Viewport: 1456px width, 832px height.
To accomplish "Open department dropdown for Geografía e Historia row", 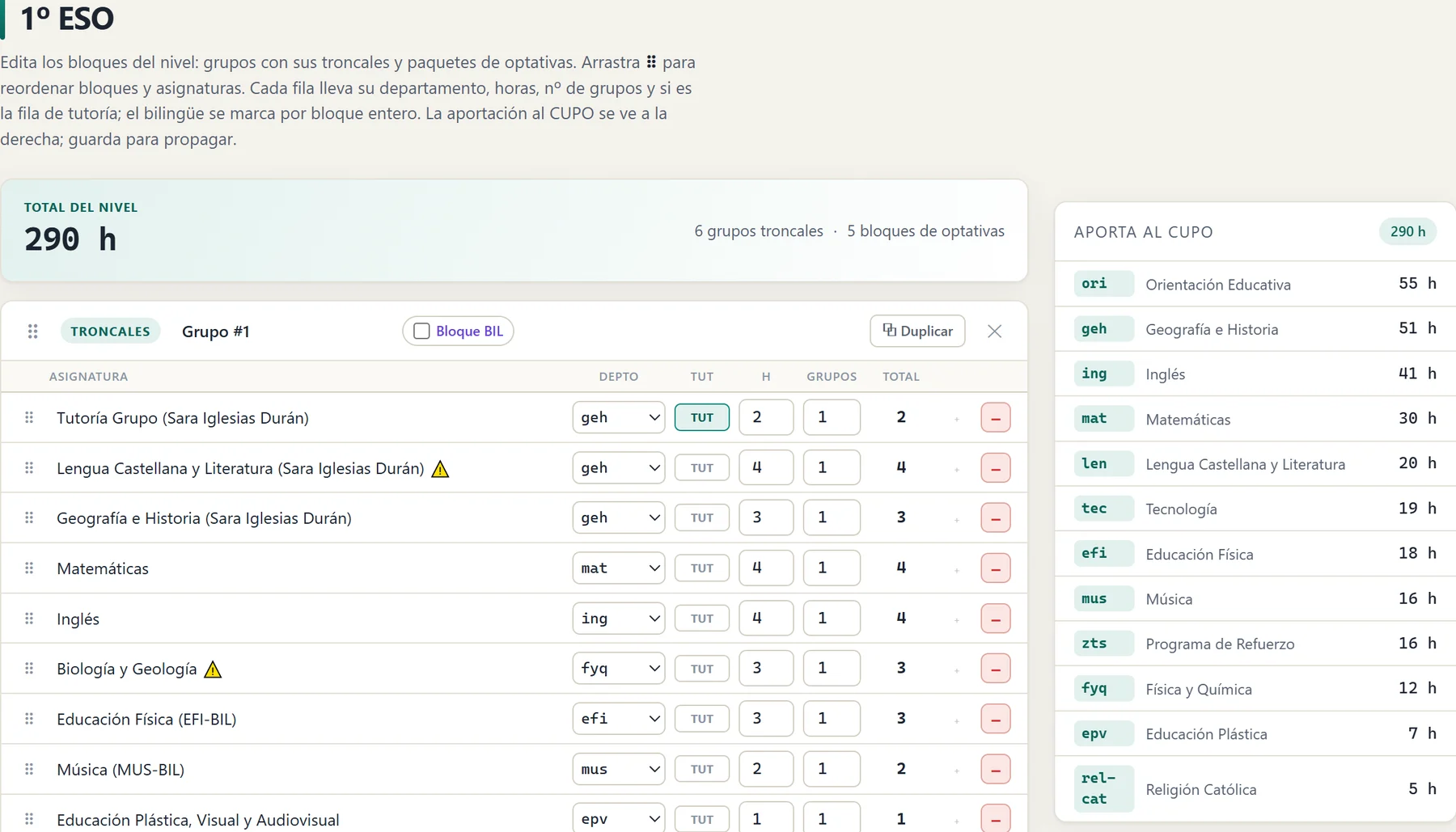I will (x=619, y=518).
